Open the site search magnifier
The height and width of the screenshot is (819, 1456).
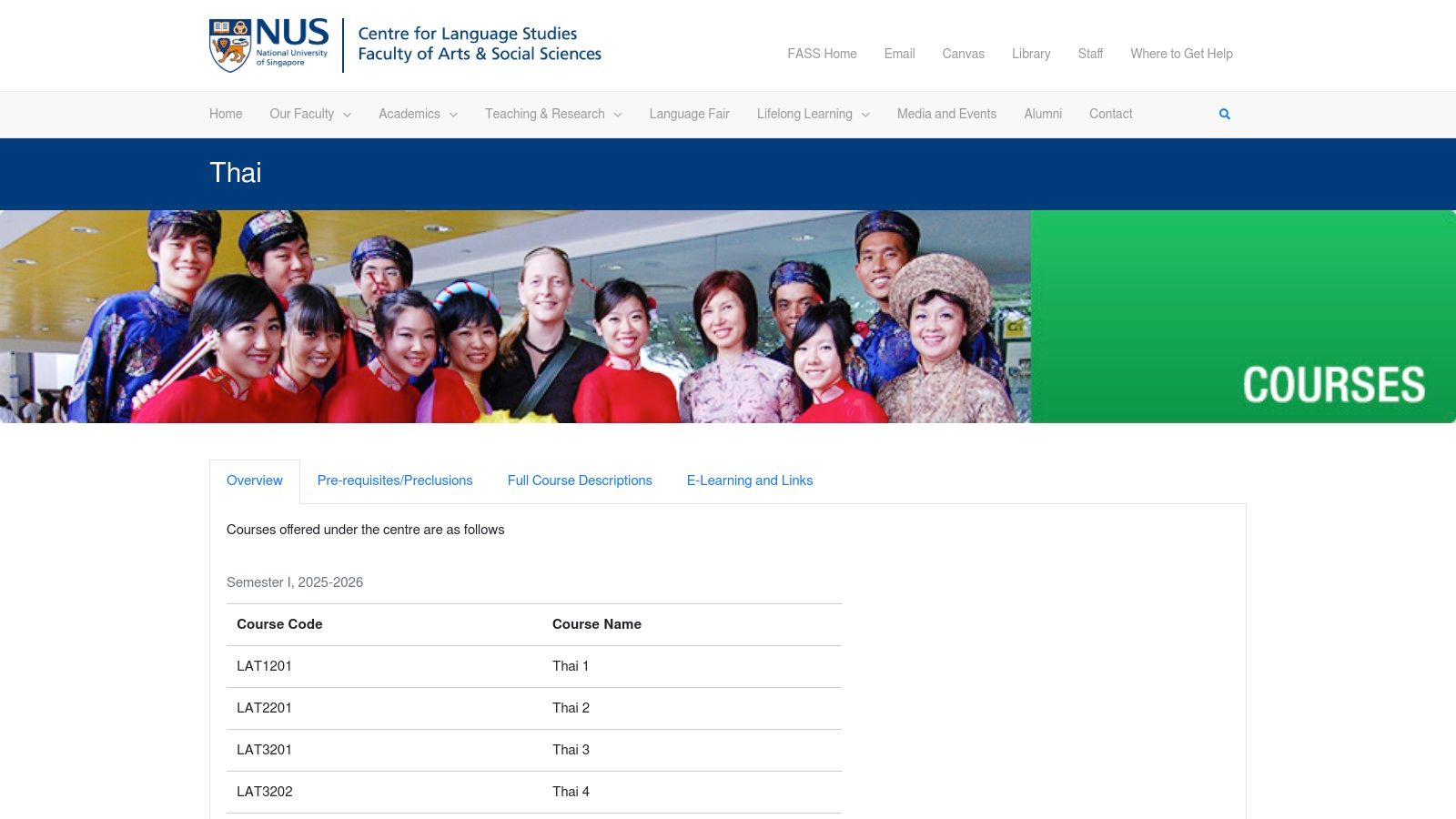(x=1224, y=114)
